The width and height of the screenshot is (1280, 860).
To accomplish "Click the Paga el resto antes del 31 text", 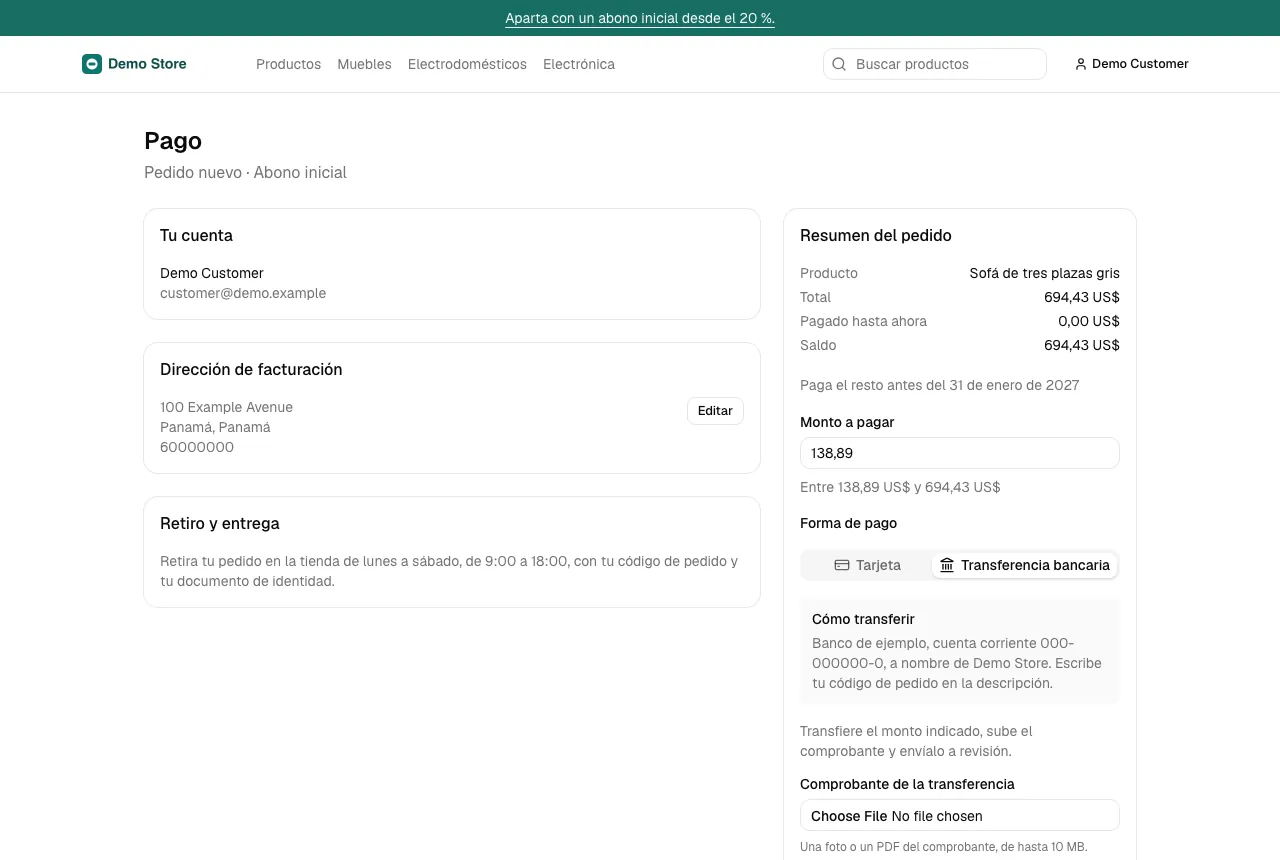I will tap(939, 385).
